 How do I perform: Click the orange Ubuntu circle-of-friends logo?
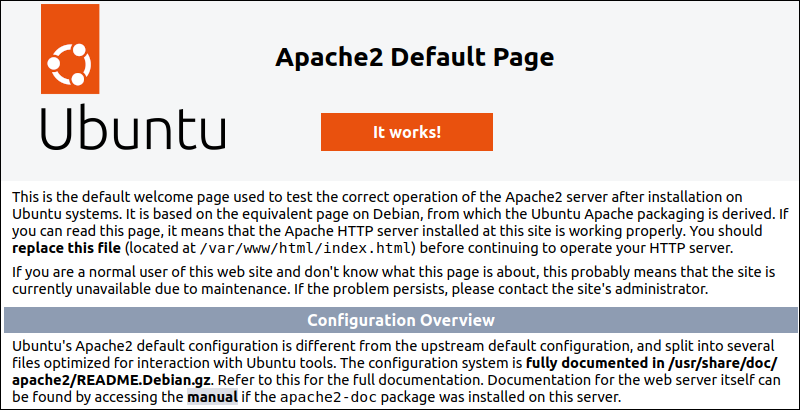pyautogui.click(x=70, y=49)
